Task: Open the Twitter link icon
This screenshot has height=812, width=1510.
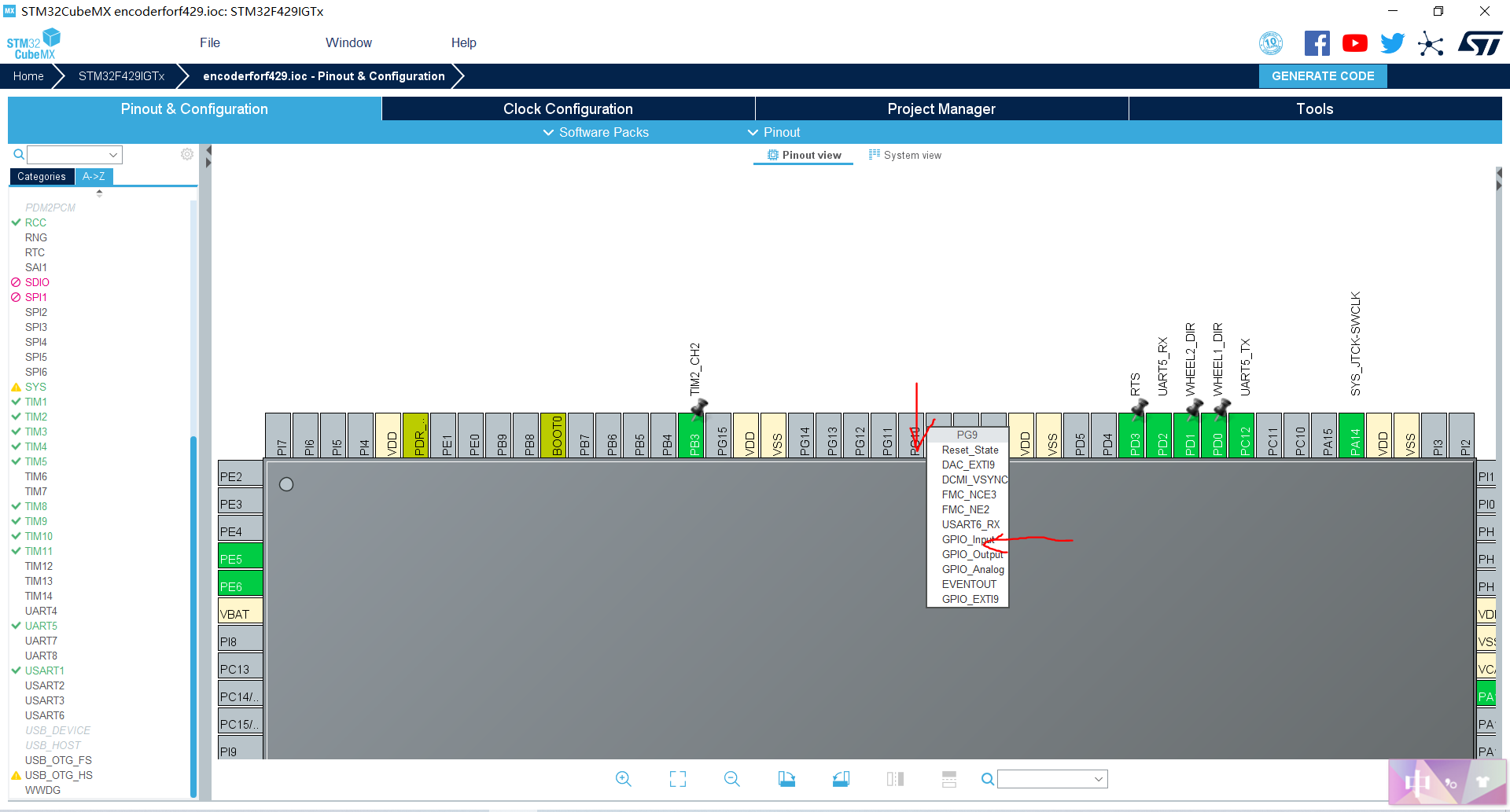Action: [x=1392, y=43]
